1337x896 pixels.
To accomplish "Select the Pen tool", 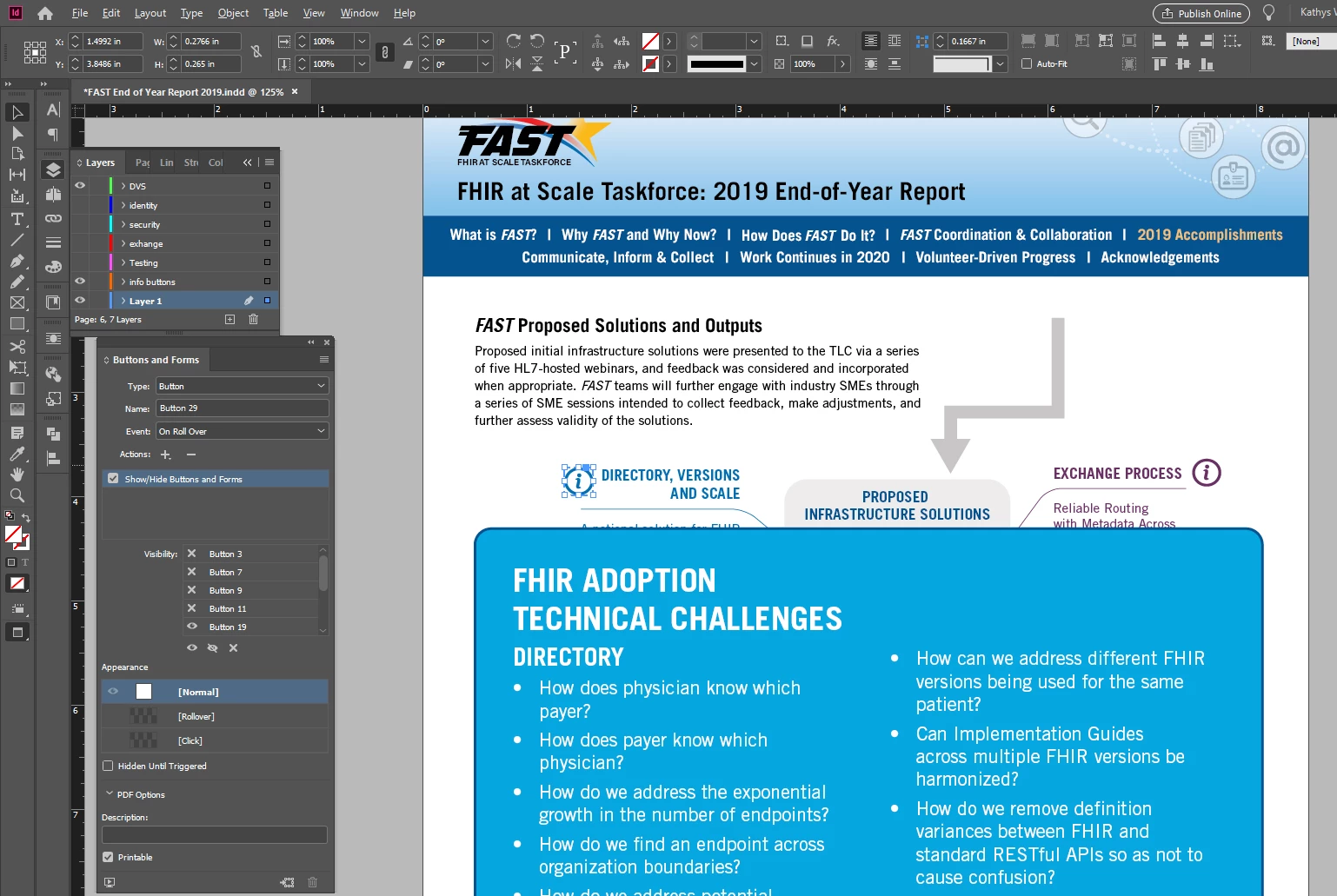I will point(17,261).
